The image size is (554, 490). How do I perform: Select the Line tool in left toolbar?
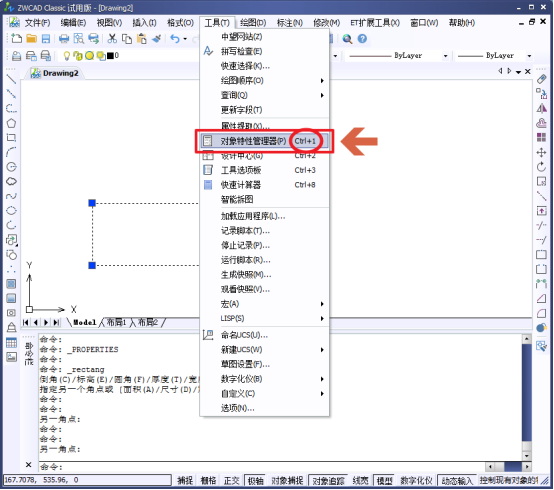pos(11,79)
